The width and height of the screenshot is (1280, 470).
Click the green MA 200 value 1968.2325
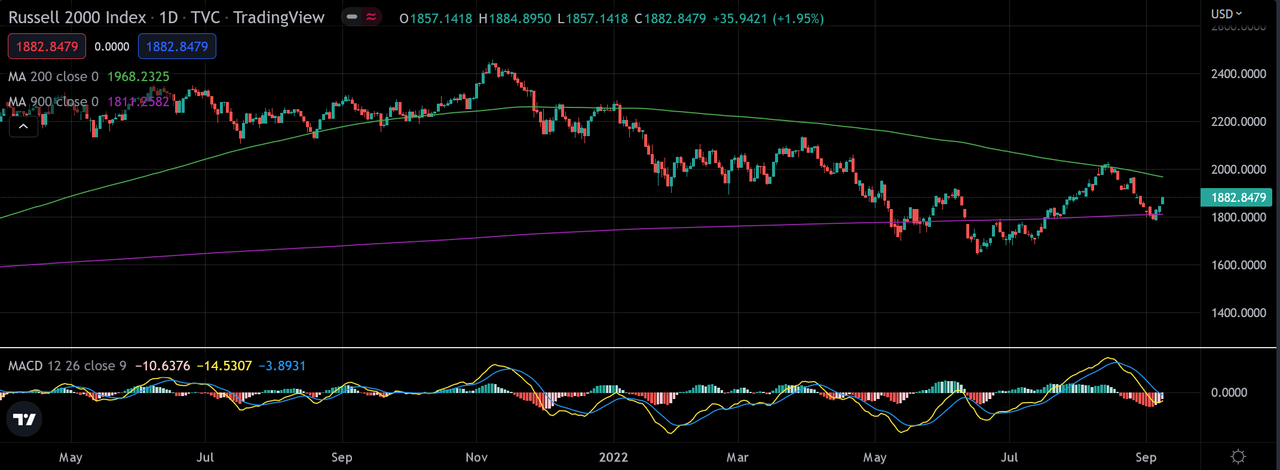[139, 76]
